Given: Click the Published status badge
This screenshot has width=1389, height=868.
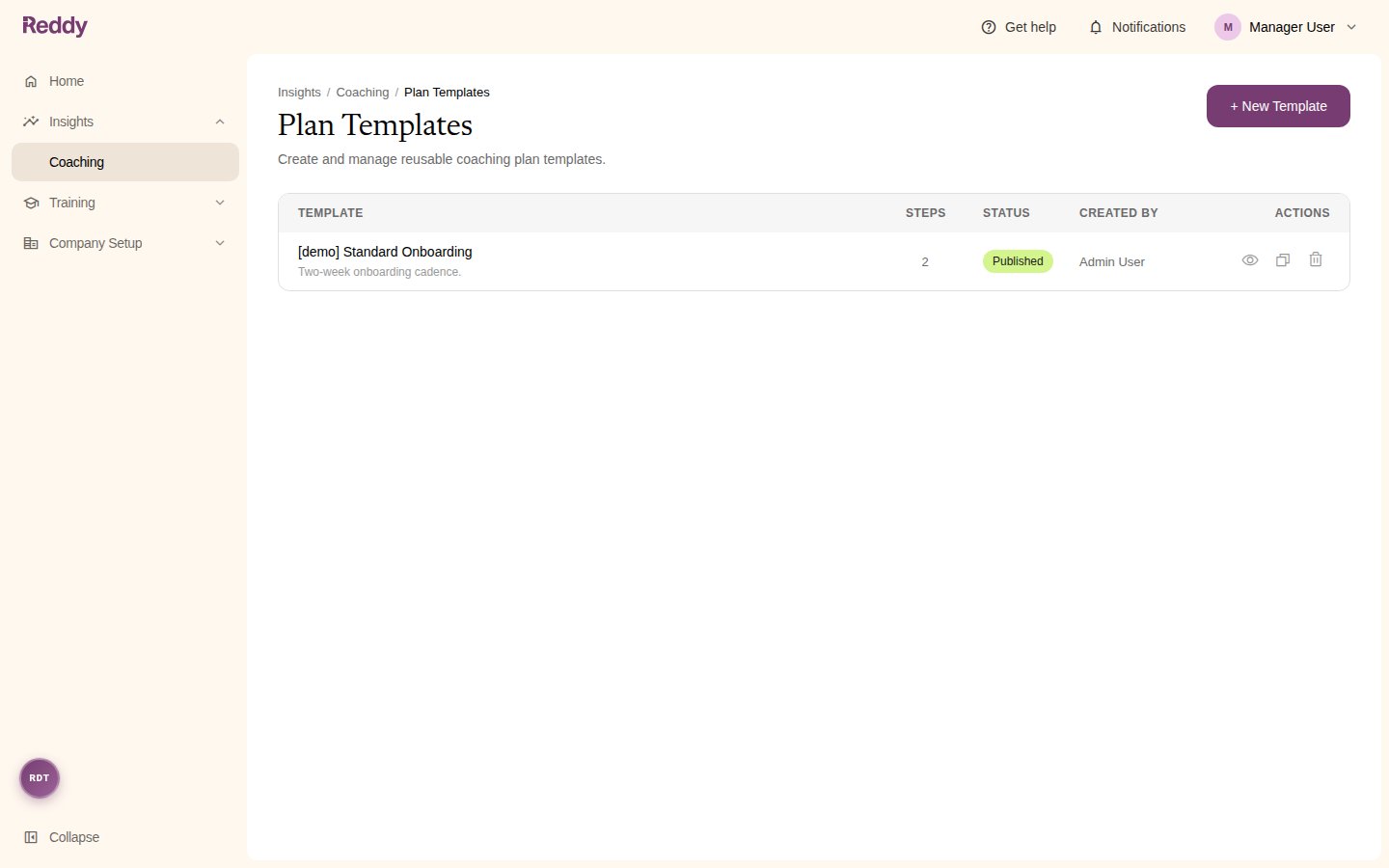Looking at the screenshot, I should point(1018,261).
